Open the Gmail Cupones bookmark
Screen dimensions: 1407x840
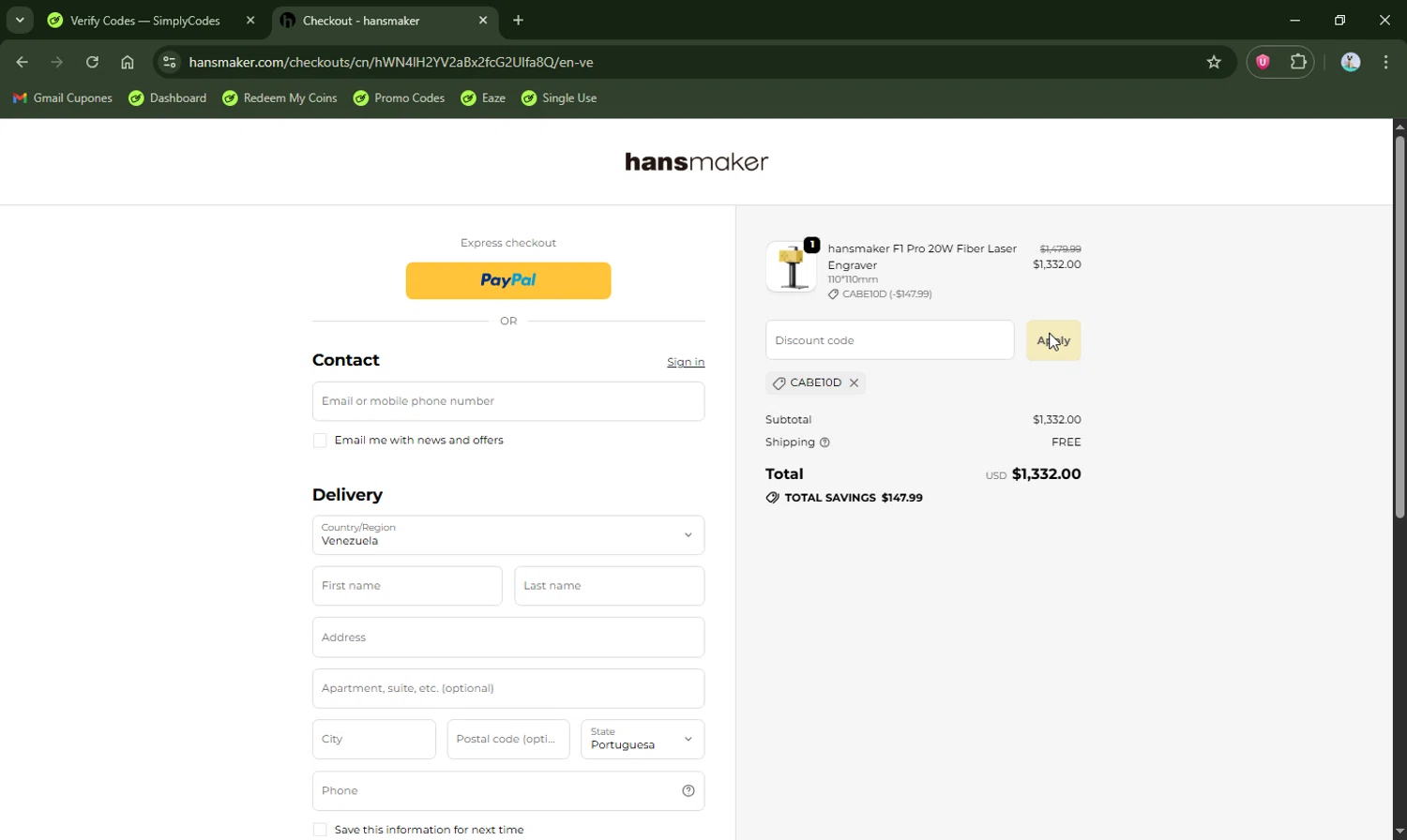point(62,98)
